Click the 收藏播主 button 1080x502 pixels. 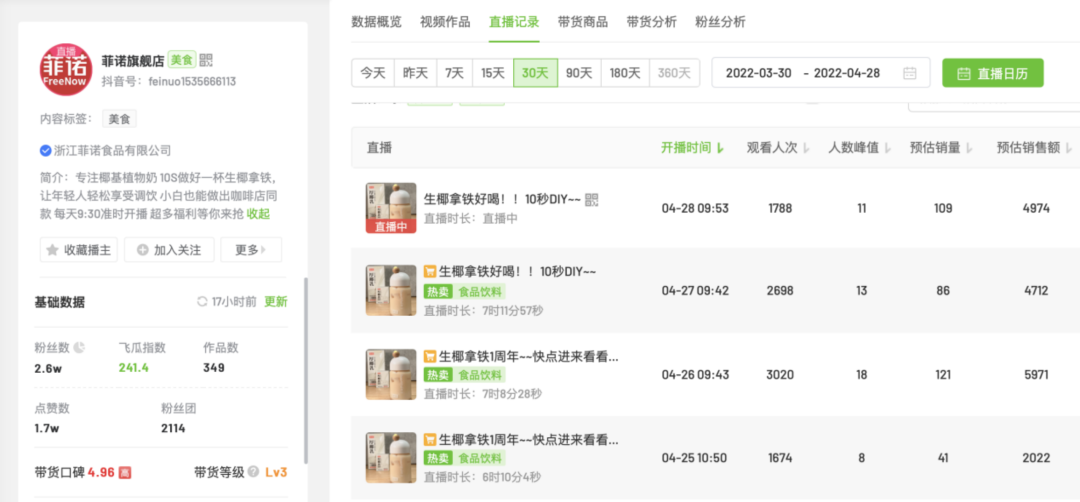tap(79, 250)
